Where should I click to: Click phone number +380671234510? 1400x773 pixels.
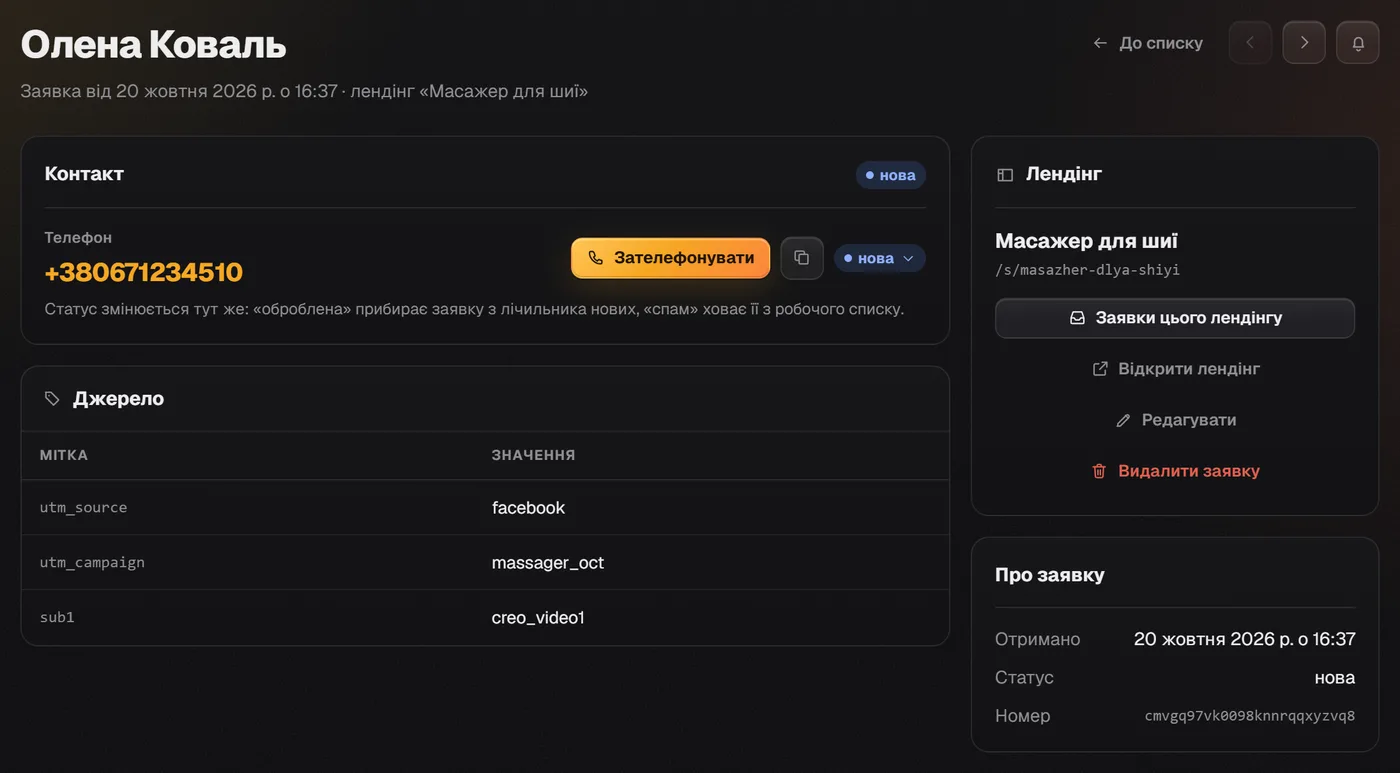(x=144, y=272)
